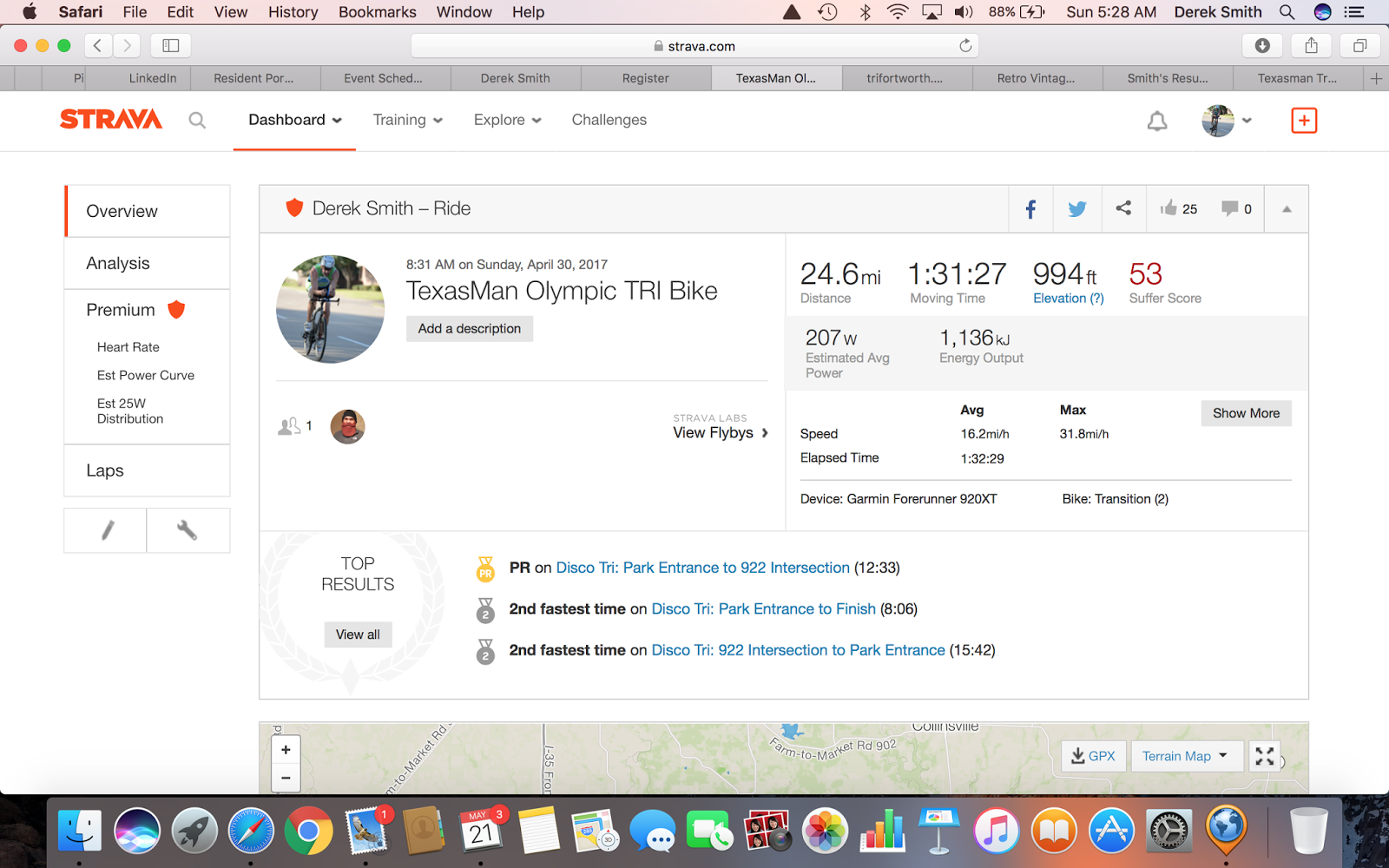Click Show More stats button

click(1246, 413)
